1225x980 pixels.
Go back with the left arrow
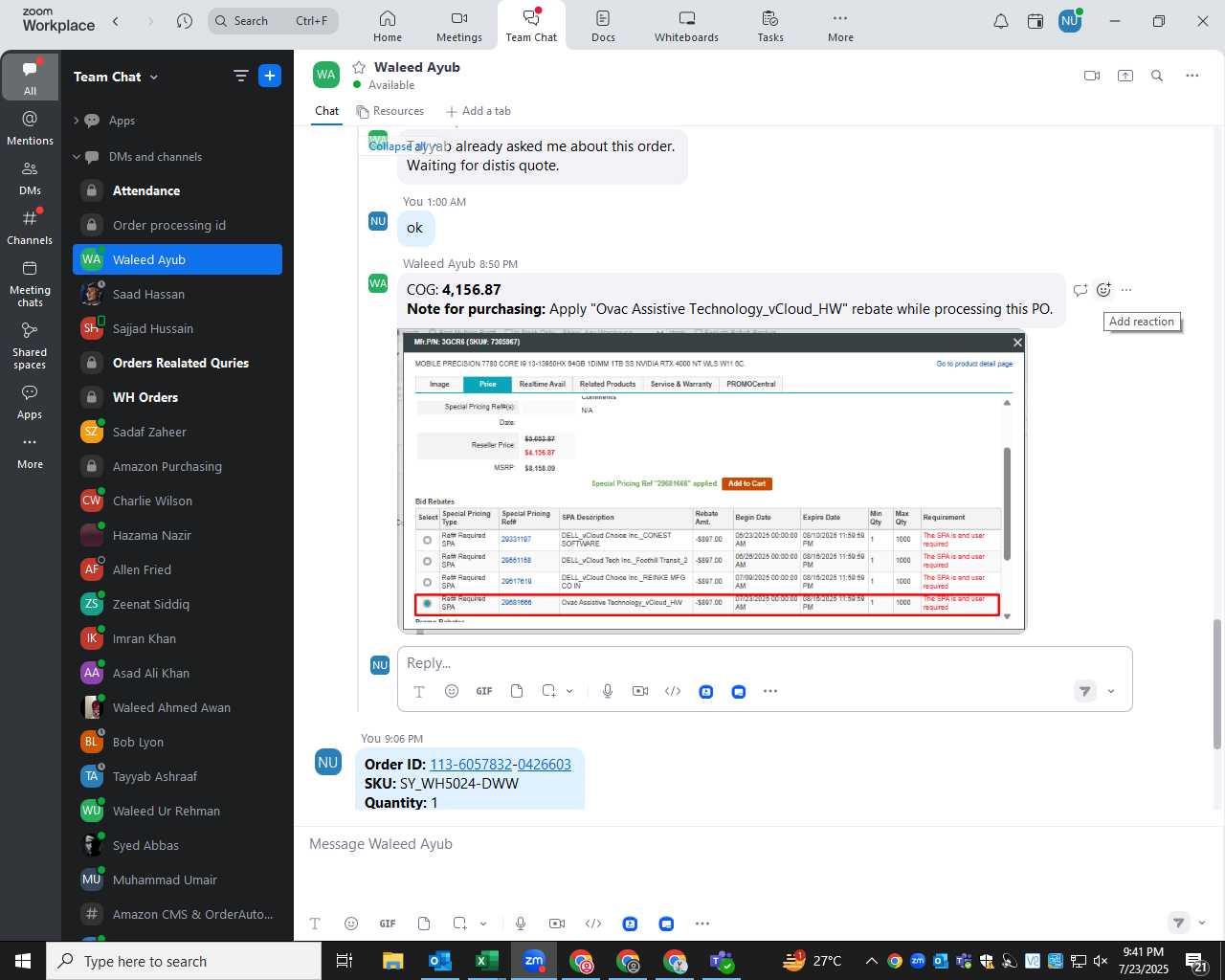tap(116, 21)
